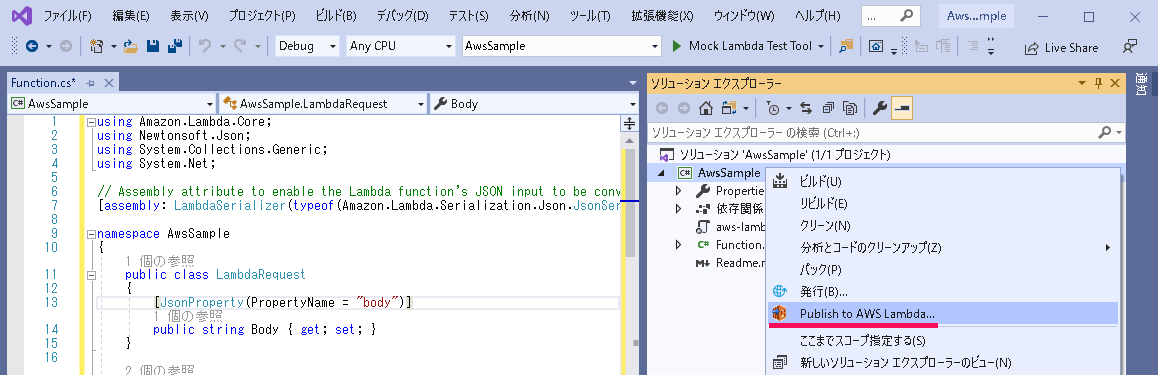
Task: Collapse the LambdaRequest class block
Action: click(91, 275)
